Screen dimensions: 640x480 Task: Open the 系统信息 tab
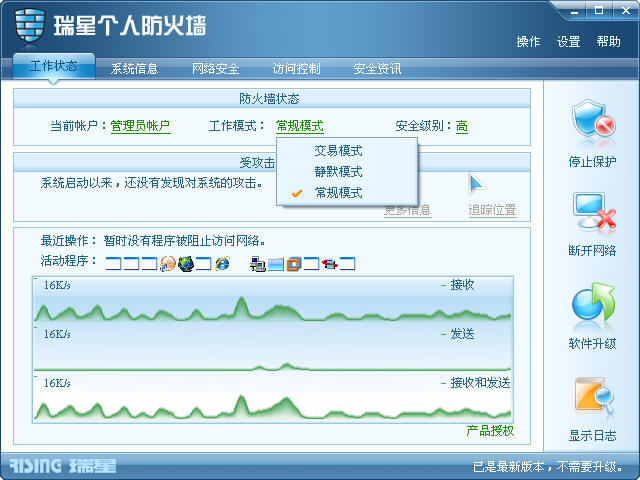coord(134,68)
